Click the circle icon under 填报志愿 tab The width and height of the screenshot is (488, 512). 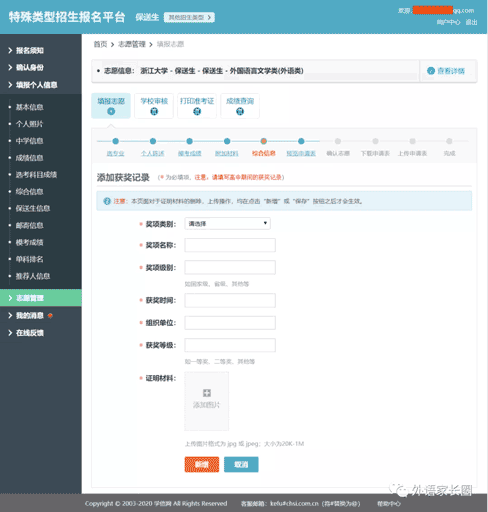[111, 111]
